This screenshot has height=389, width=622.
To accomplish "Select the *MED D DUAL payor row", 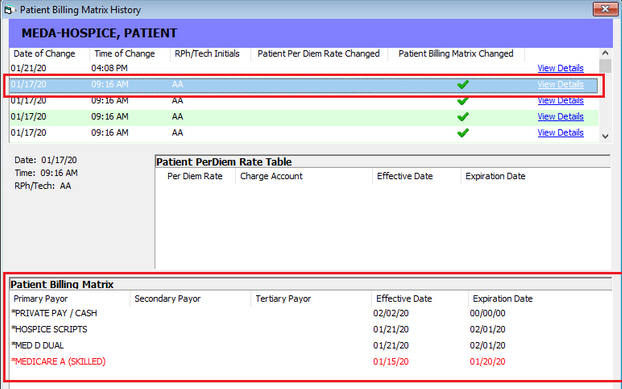I will [311, 346].
